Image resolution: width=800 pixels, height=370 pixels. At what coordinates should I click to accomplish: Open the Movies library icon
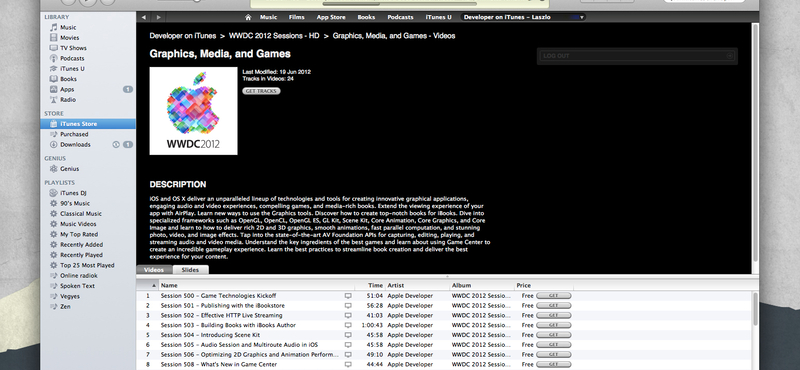(x=54, y=37)
